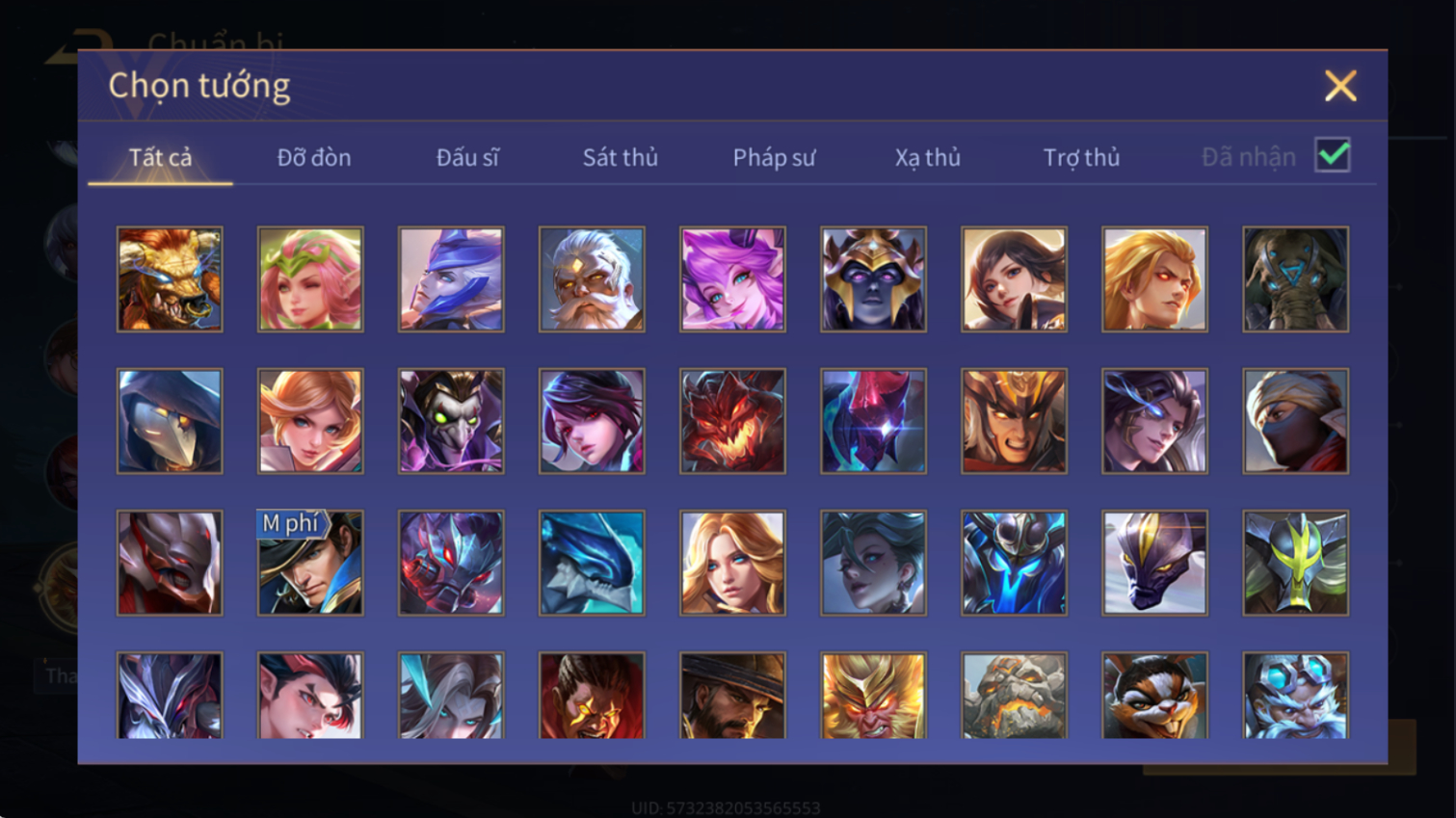The height and width of the screenshot is (818, 1456).
Task: Choose the rock golem hero portrait
Action: [x=1014, y=696]
